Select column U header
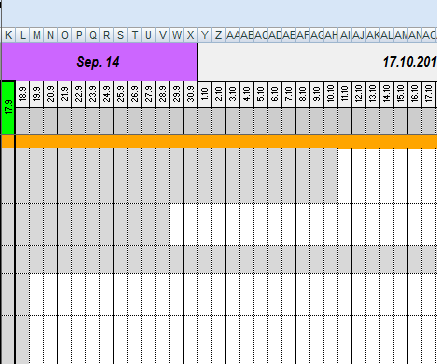The width and height of the screenshot is (437, 364). (149, 35)
